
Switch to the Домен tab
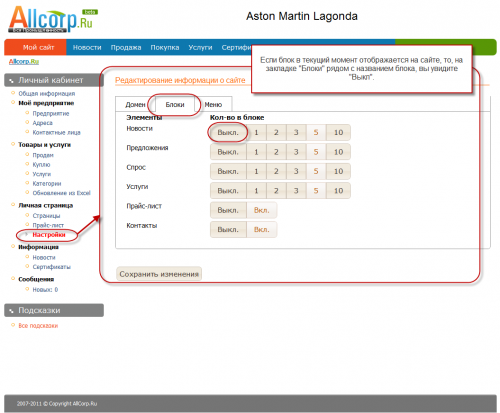[135, 104]
